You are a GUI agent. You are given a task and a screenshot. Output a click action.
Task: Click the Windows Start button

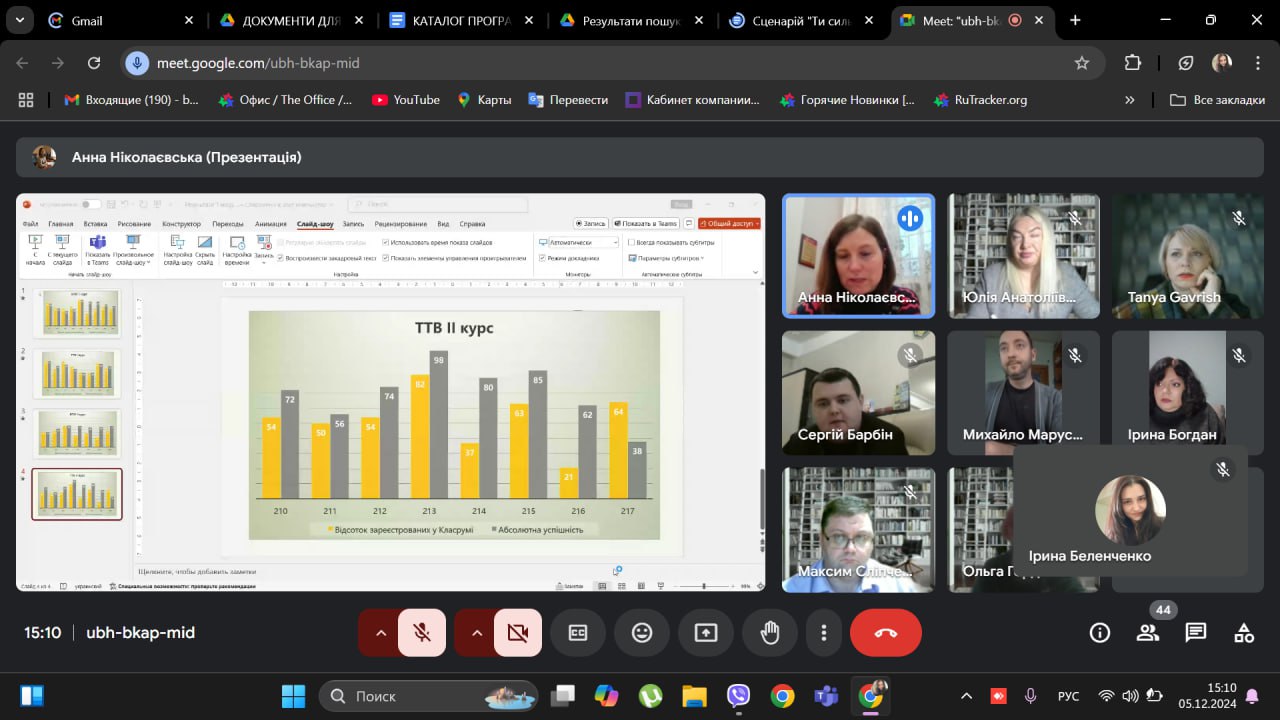pyautogui.click(x=294, y=696)
